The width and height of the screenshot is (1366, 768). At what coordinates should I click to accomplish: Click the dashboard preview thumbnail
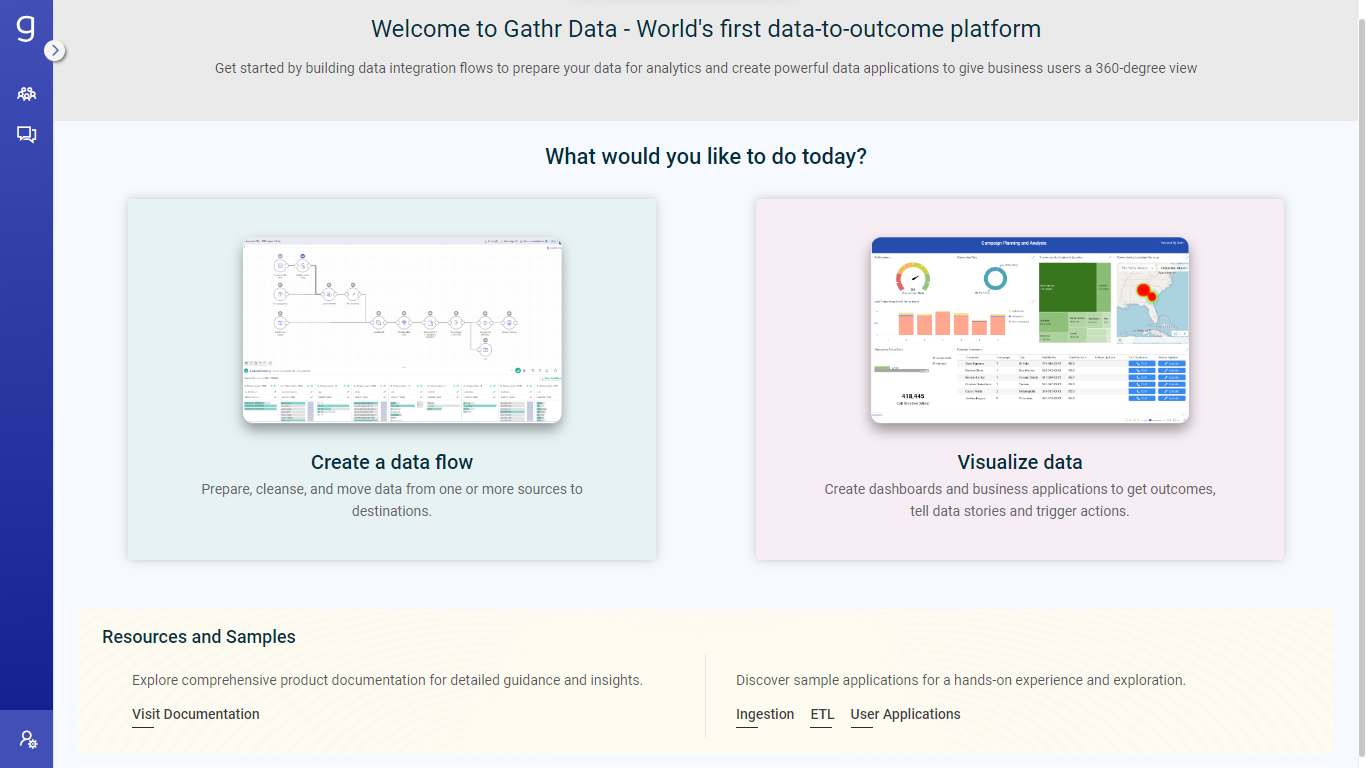point(1030,330)
